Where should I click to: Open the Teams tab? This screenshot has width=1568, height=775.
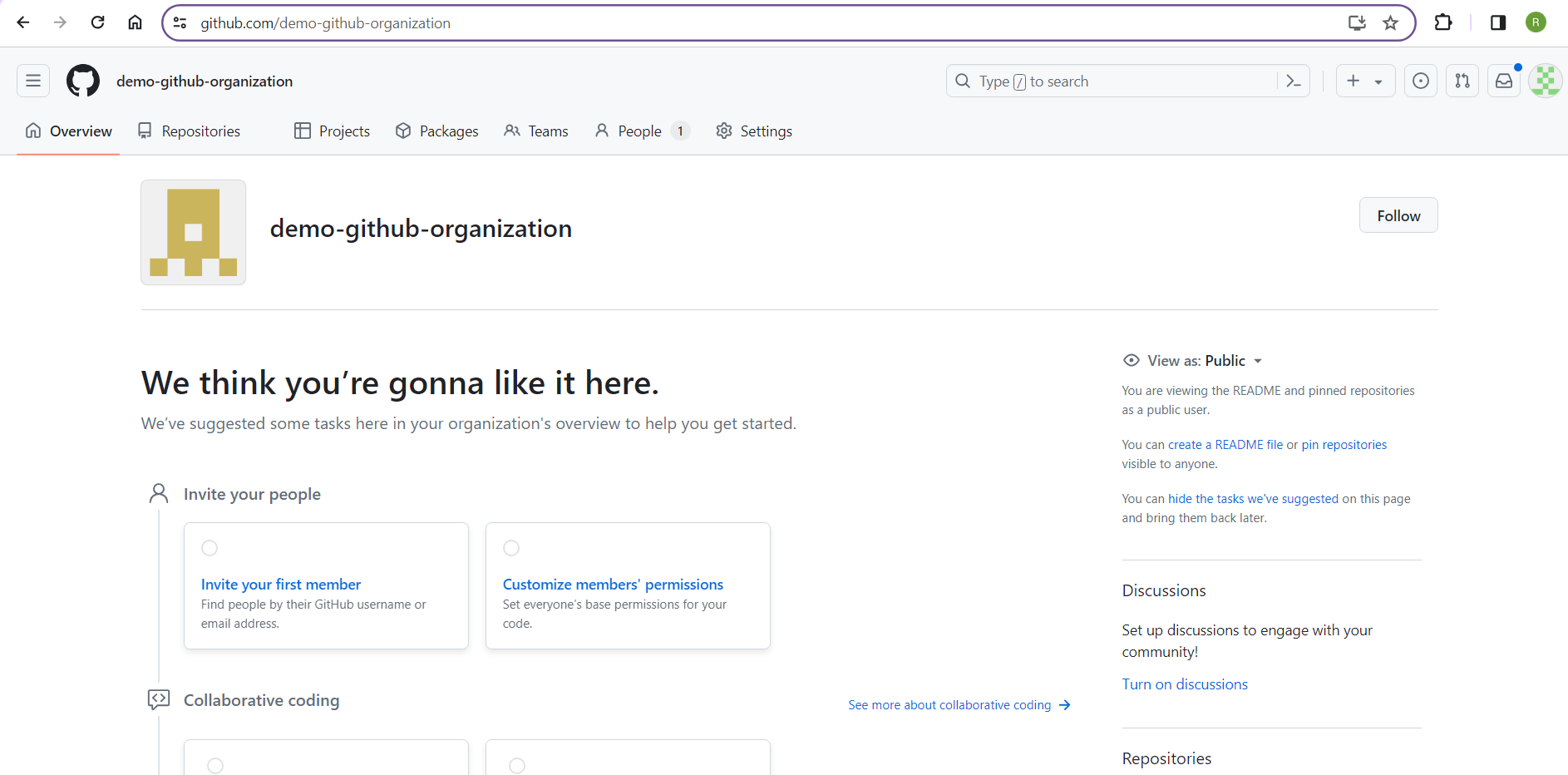(547, 131)
